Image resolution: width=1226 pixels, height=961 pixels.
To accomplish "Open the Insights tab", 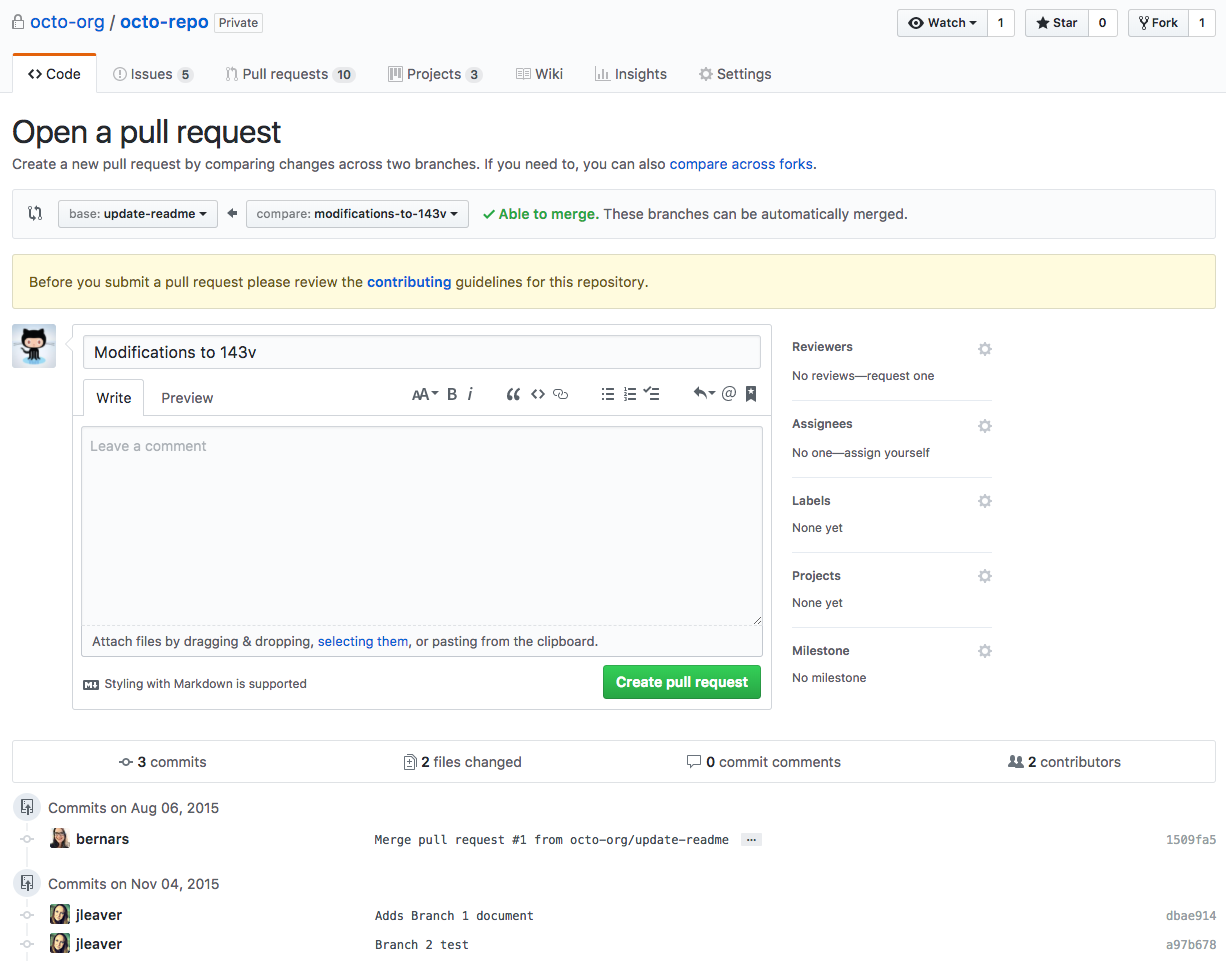I will 631,74.
